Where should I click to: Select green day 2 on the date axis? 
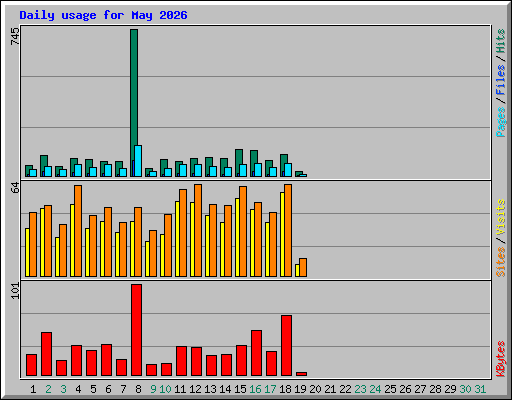(48, 389)
